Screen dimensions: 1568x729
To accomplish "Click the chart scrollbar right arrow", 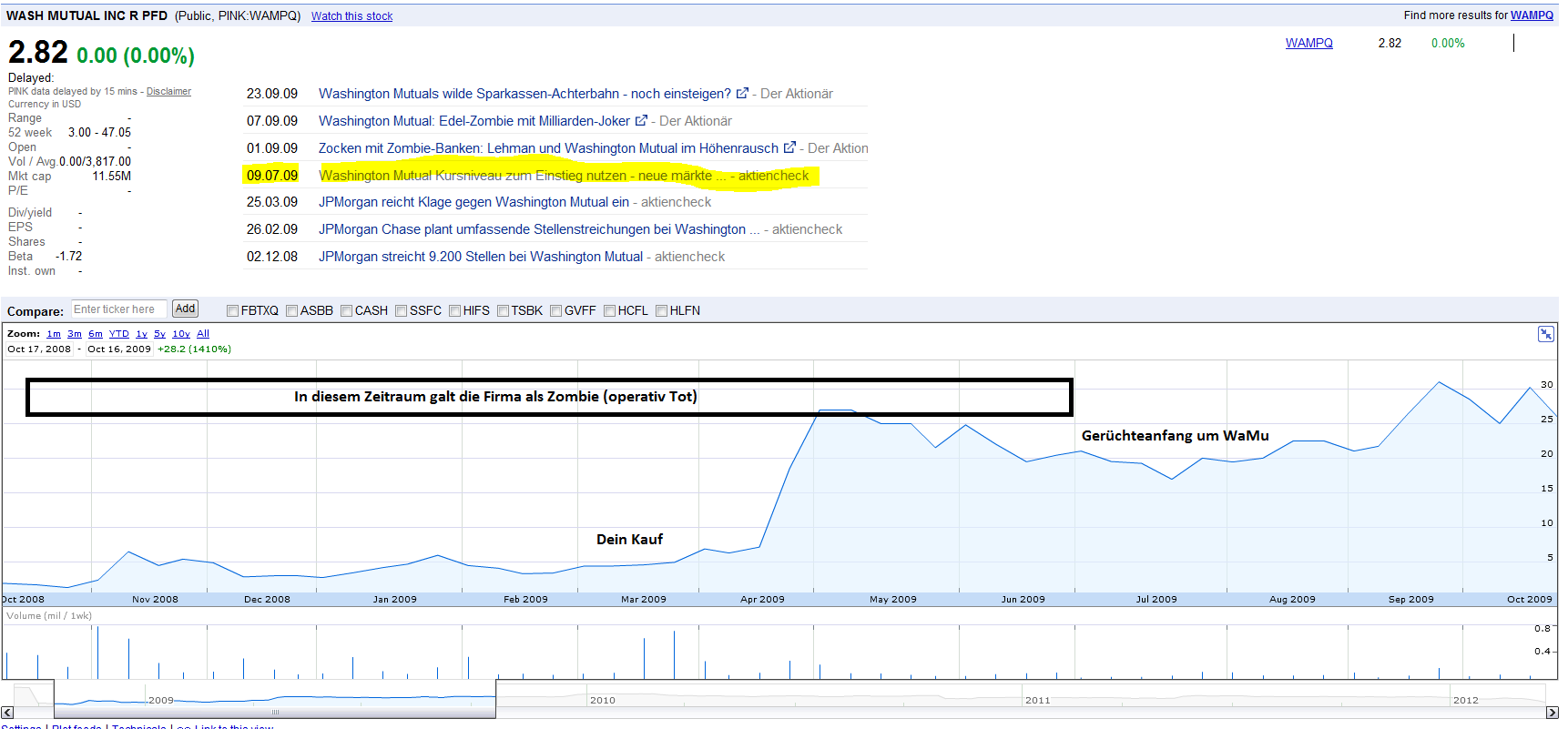I will pos(1553,712).
